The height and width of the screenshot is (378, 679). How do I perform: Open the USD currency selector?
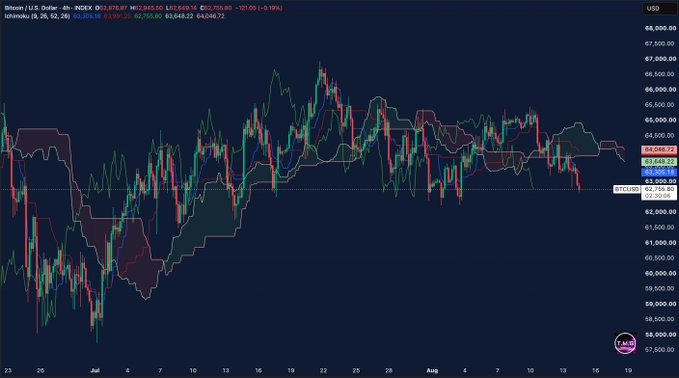coord(659,8)
